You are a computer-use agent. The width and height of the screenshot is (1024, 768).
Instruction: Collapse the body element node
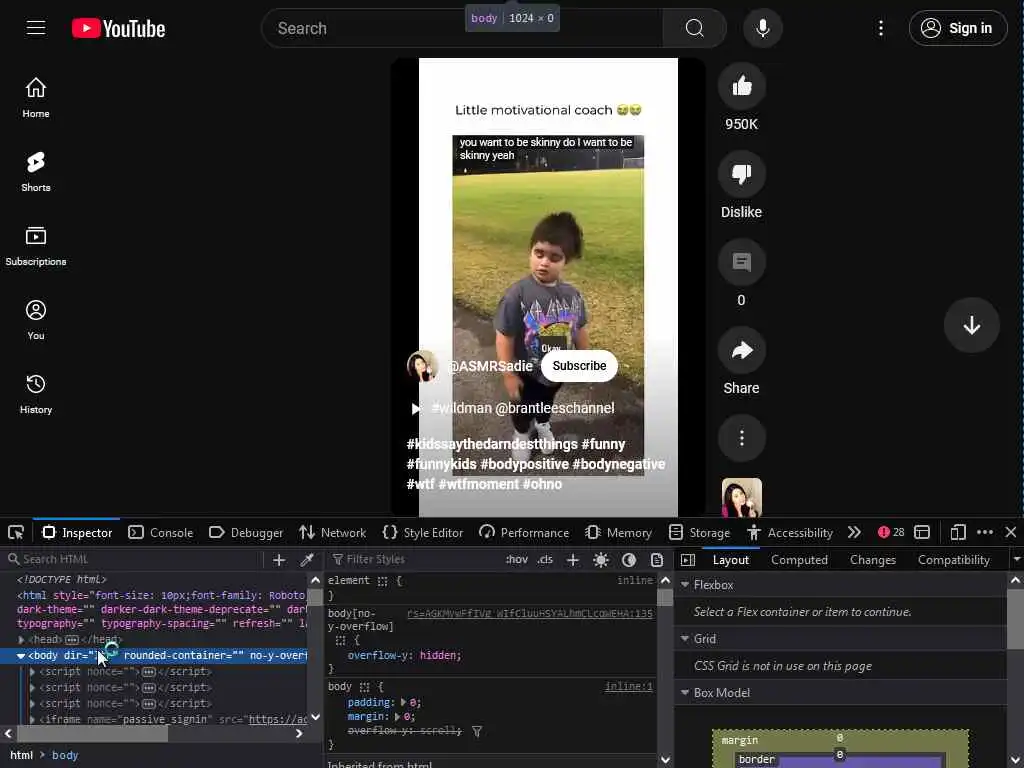21,656
